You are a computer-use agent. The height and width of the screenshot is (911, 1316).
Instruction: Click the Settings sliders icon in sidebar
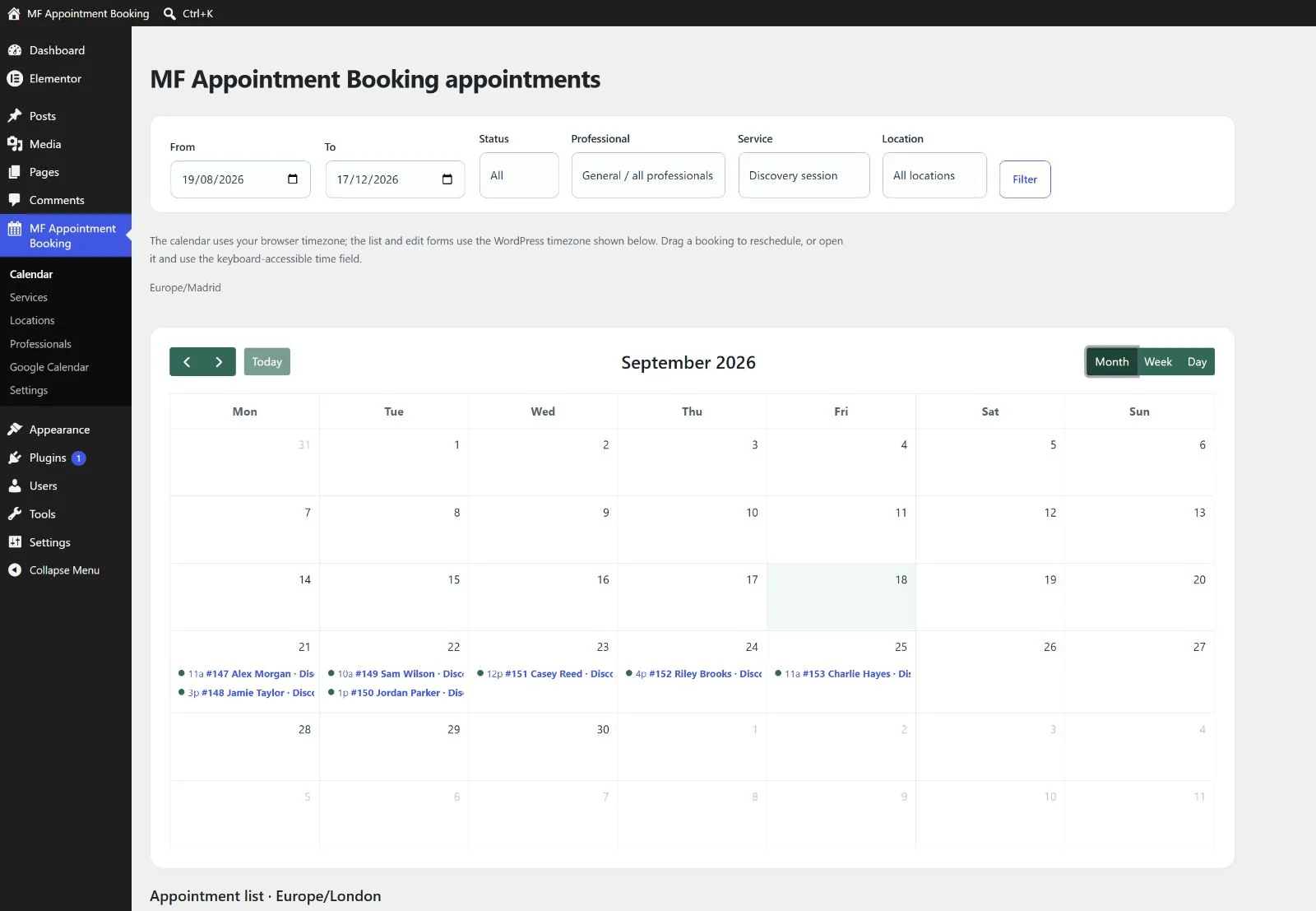point(15,541)
